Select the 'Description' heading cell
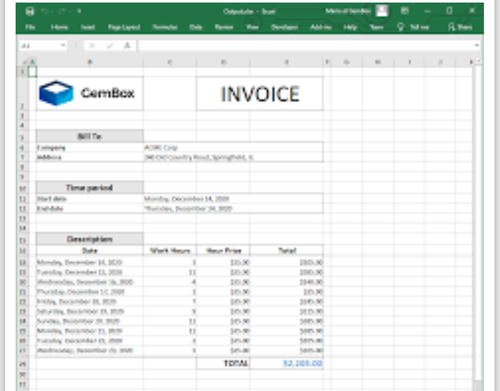Screen dimensions: 500x391 click(90, 239)
